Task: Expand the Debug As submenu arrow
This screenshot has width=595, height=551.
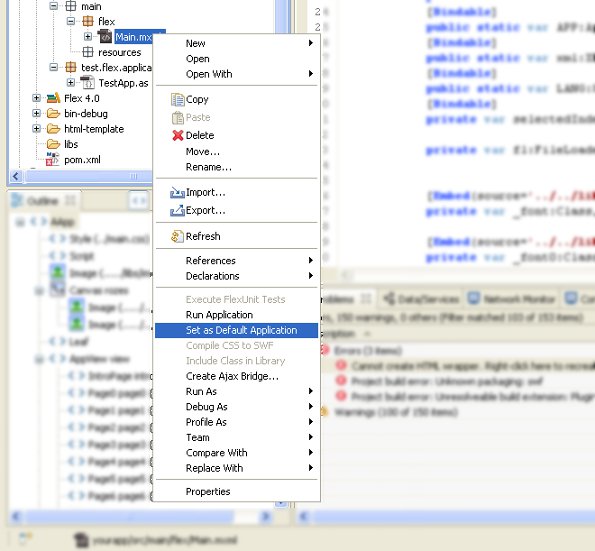Action: tap(311, 406)
